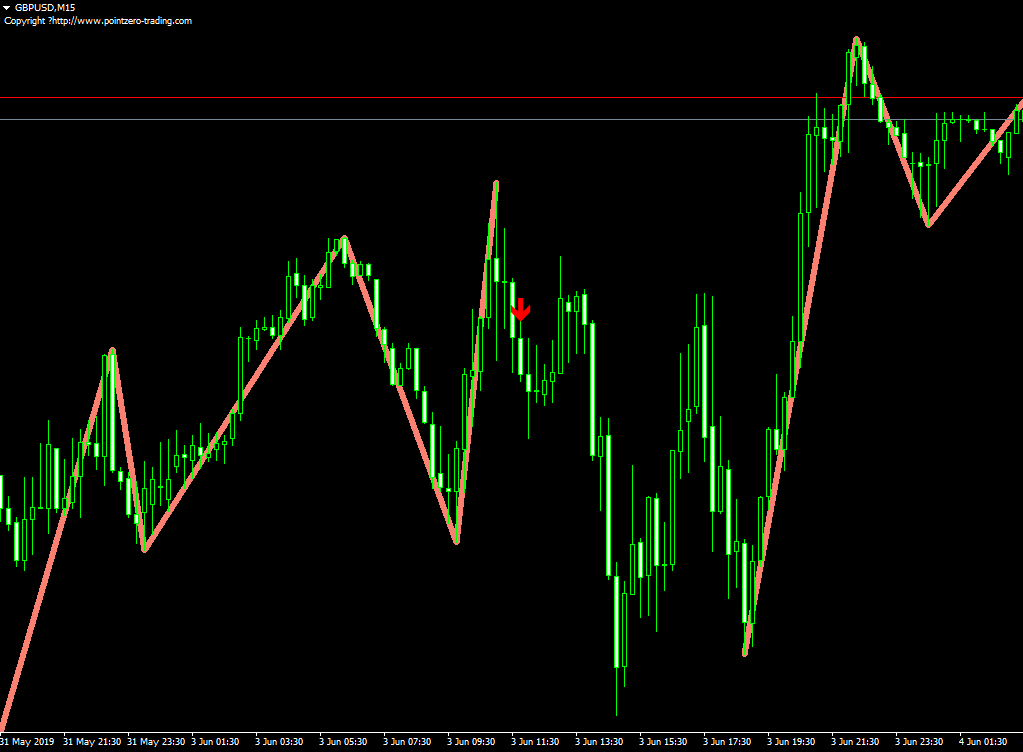Open the pointzero-trading.com copyright URL text

[98, 20]
